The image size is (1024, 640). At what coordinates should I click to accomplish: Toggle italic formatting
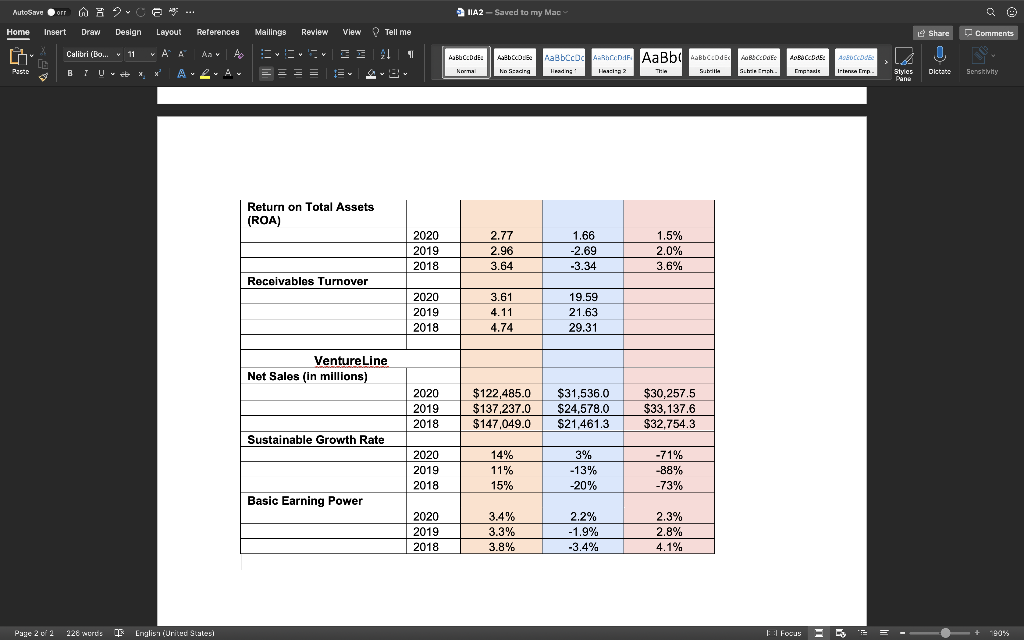86,74
